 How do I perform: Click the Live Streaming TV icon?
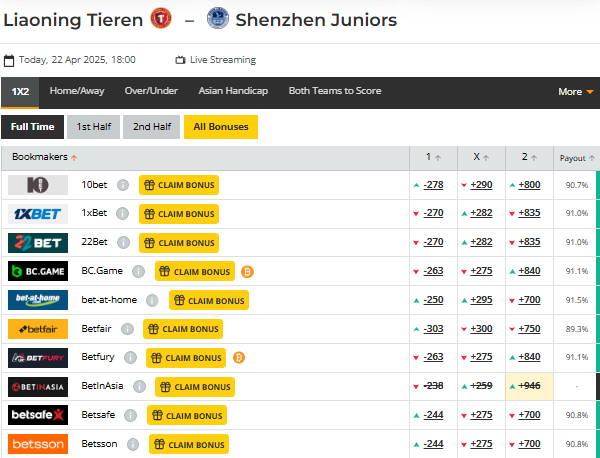pyautogui.click(x=180, y=60)
